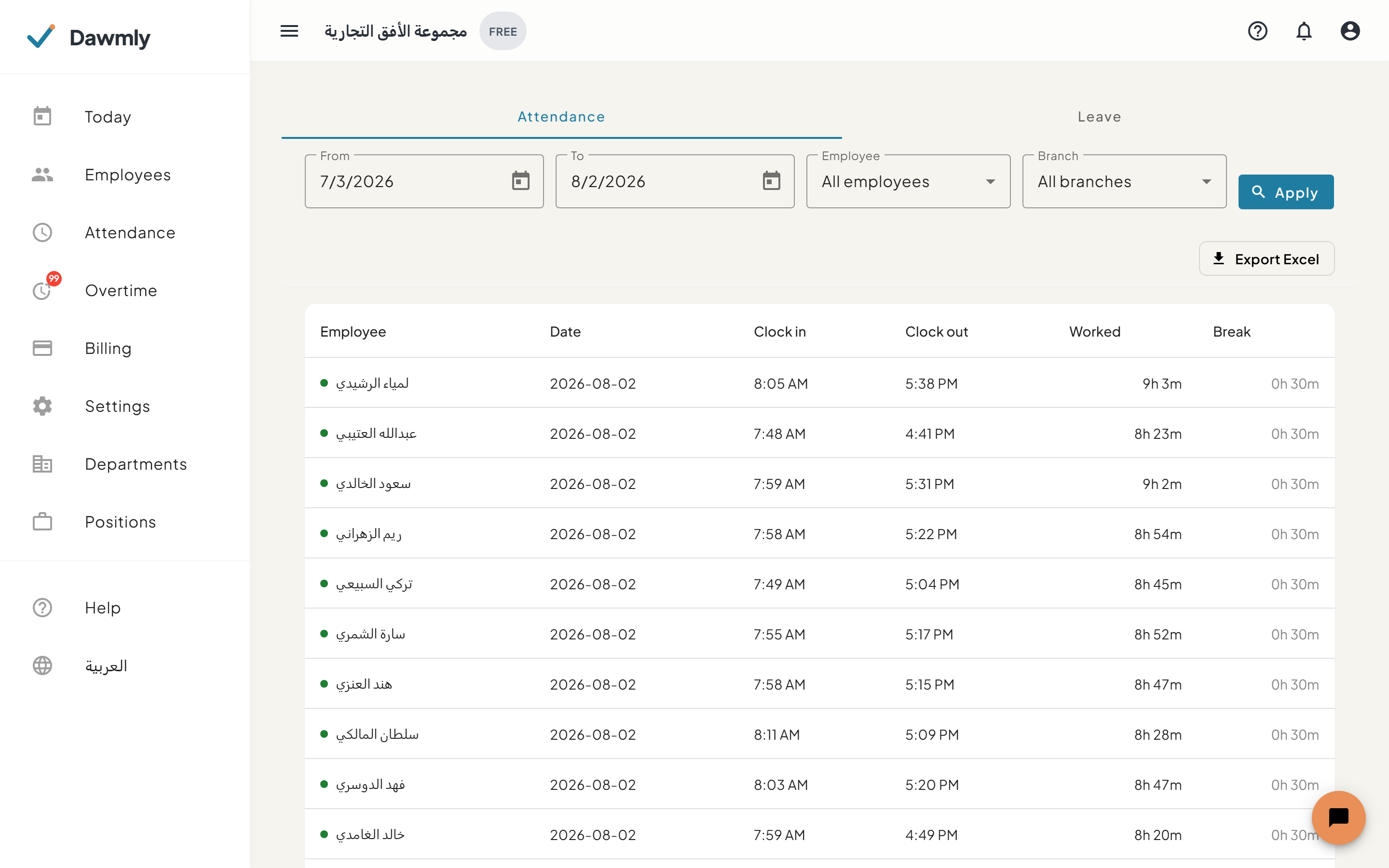The image size is (1389, 868).
Task: Click the Attendance clock icon in sidebar
Action: (42, 232)
